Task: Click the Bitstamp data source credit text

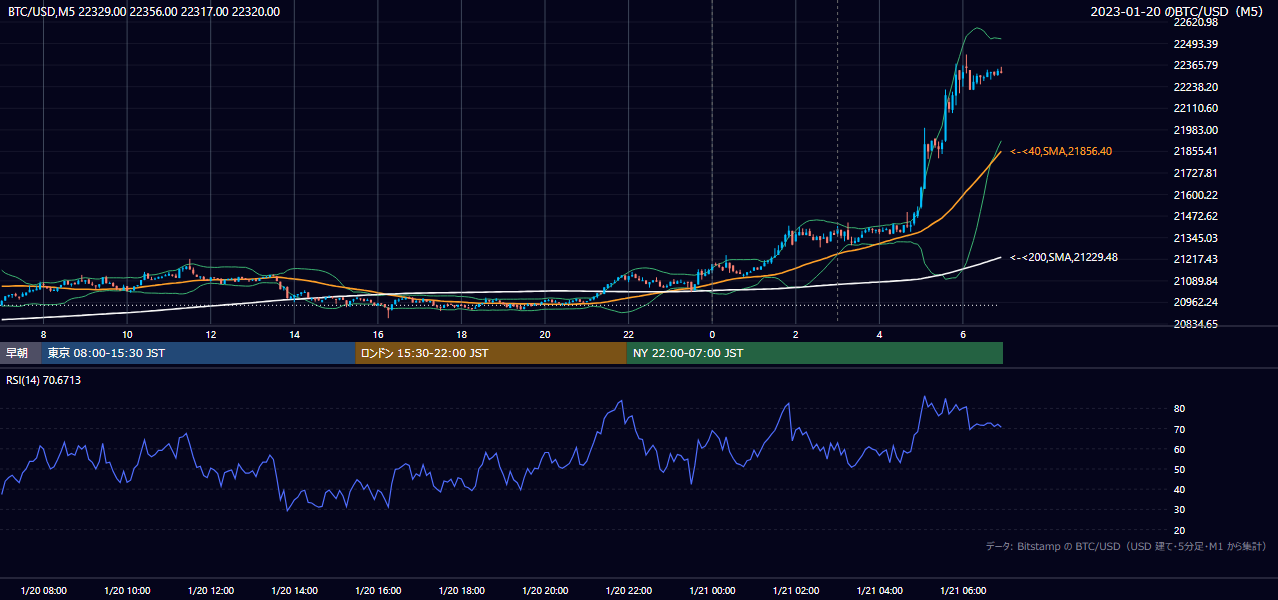Action: click(x=1127, y=546)
